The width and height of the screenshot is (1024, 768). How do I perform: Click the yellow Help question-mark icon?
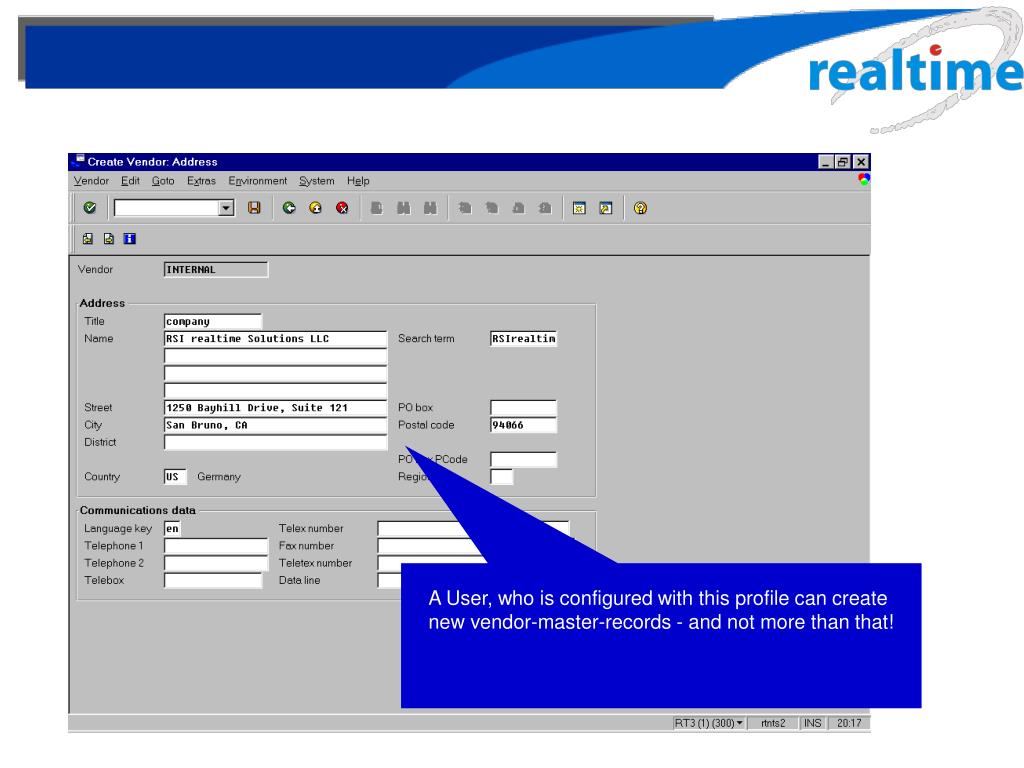pyautogui.click(x=641, y=208)
